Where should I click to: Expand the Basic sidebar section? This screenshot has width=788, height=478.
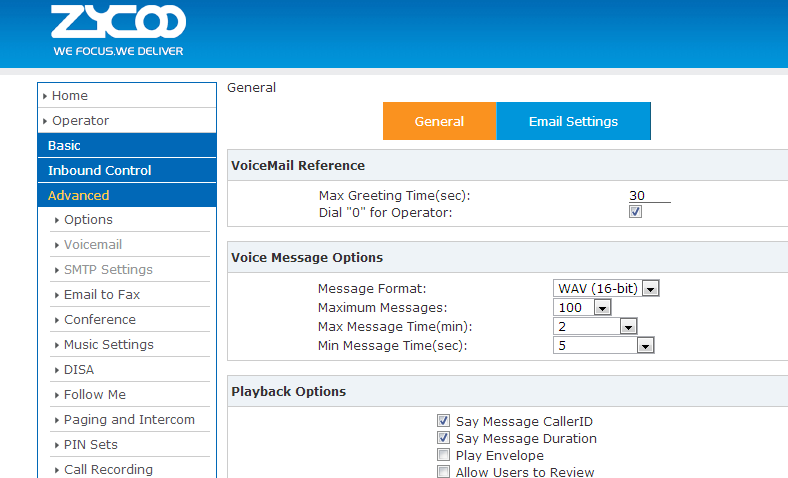pos(65,146)
